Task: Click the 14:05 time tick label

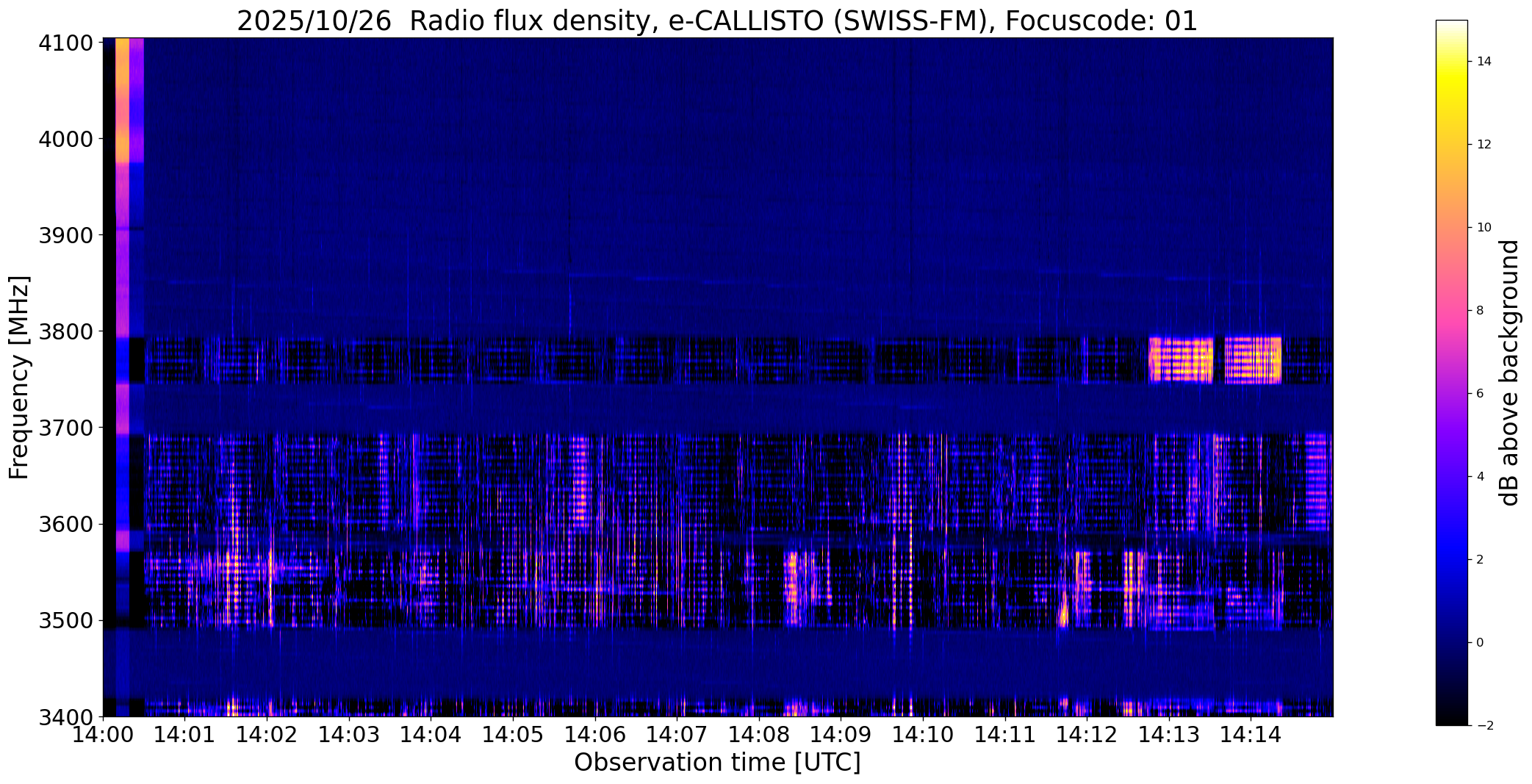Action: pyautogui.click(x=513, y=735)
